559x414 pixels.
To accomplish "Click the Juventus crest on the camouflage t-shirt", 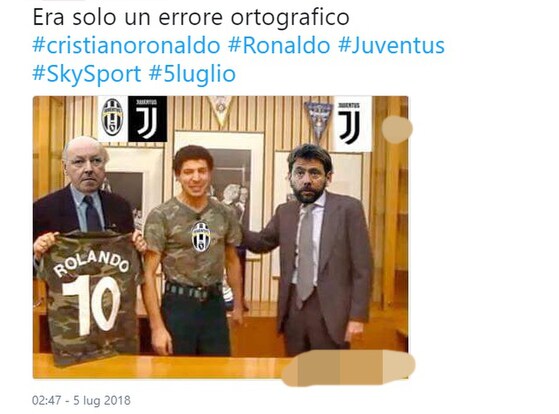I will 201,237.
